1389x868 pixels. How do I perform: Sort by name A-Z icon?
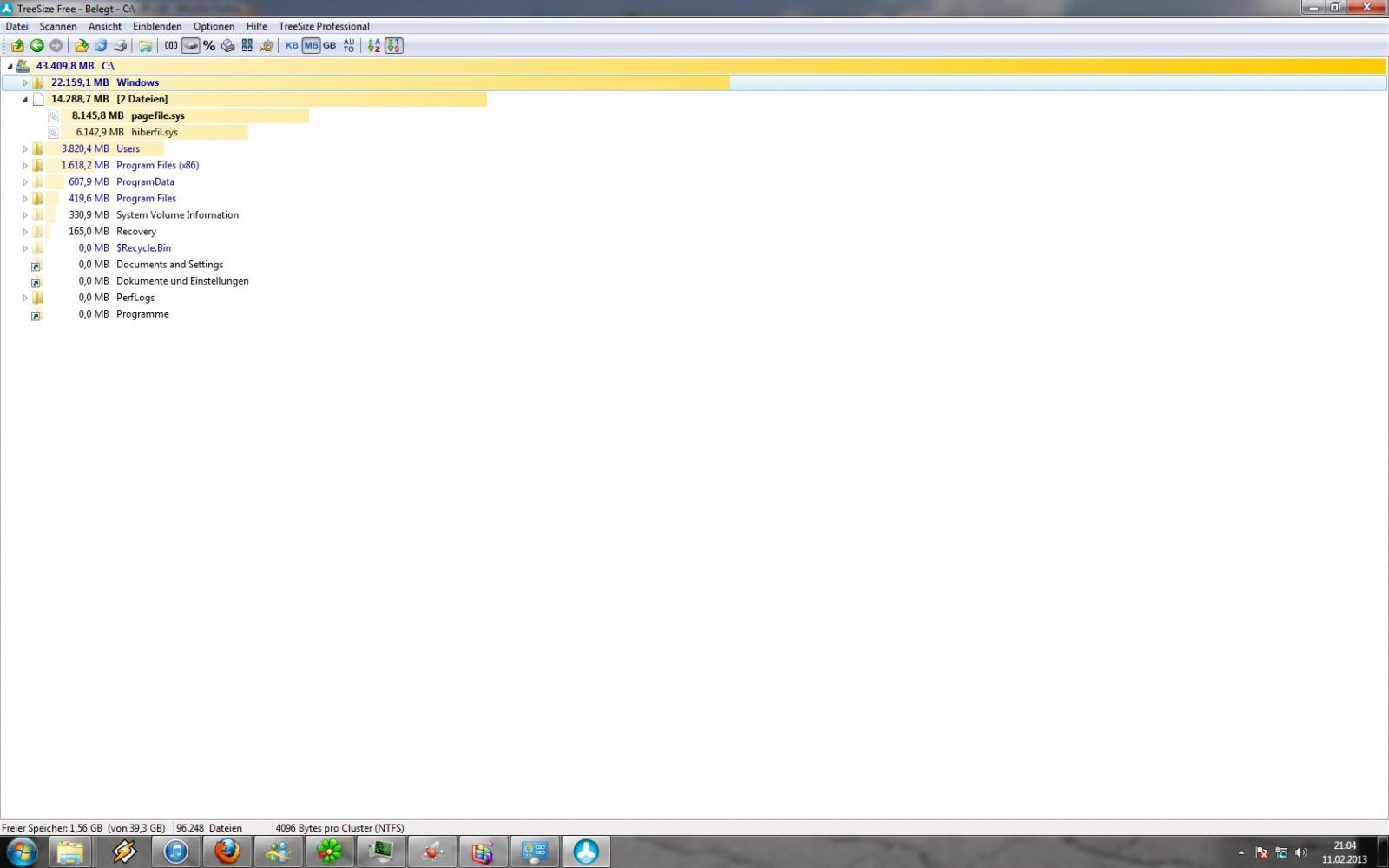click(x=373, y=46)
